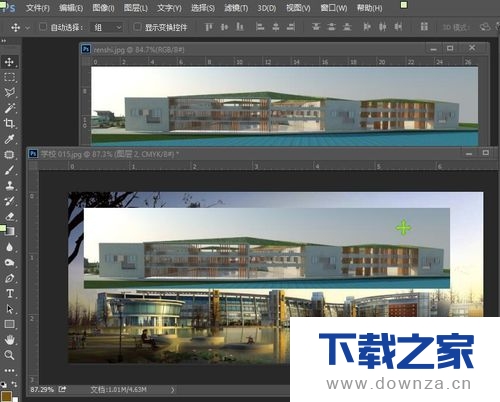This screenshot has height=402, width=500.
Task: Toggle the 显示变换控件 checkbox
Action: (137, 27)
